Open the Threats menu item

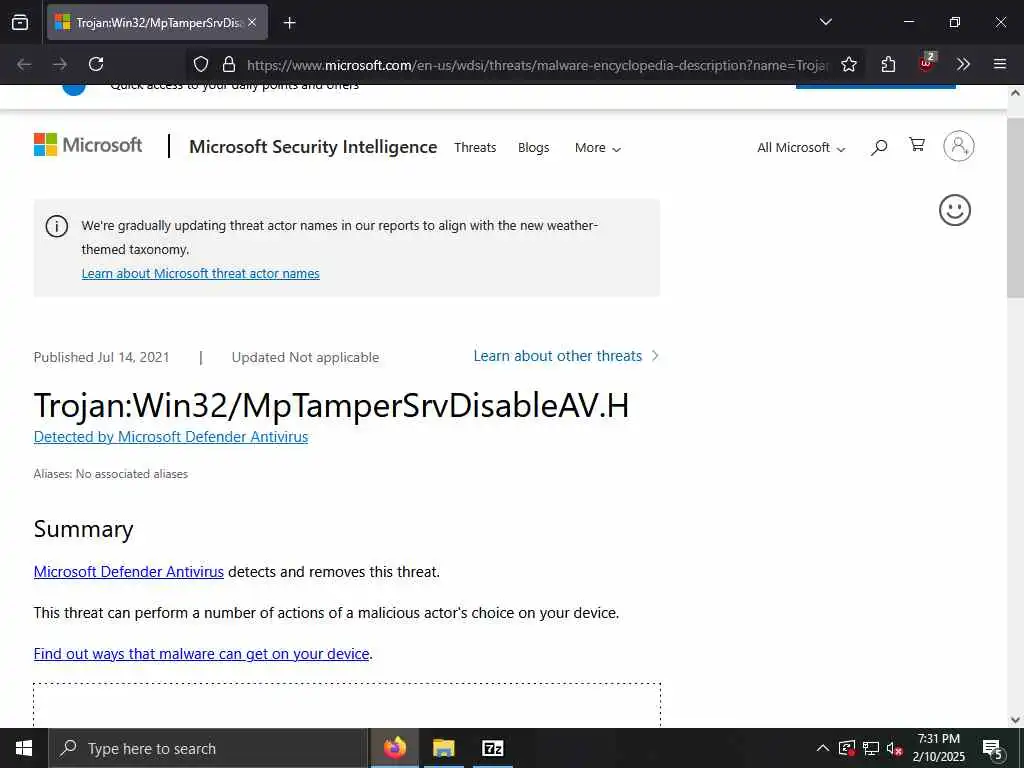point(475,148)
